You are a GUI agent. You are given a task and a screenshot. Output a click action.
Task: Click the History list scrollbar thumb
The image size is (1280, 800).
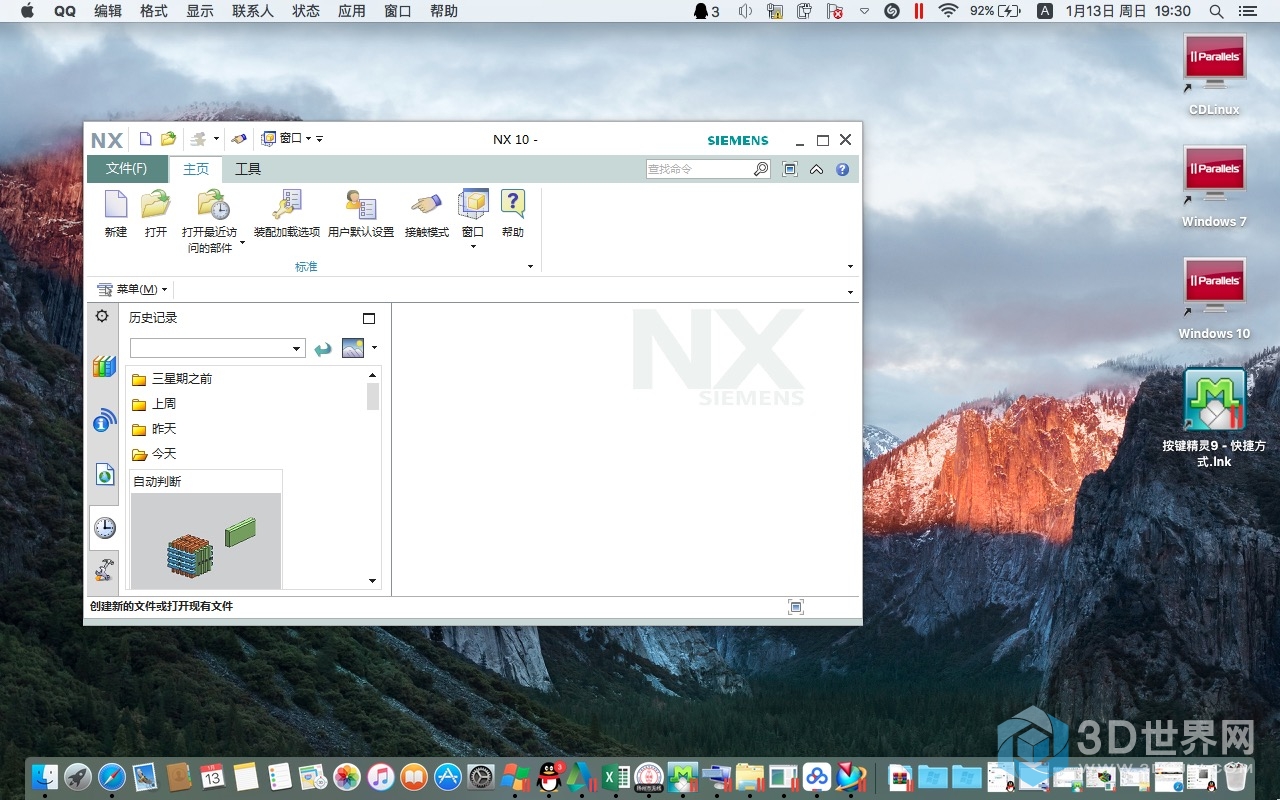(x=373, y=397)
